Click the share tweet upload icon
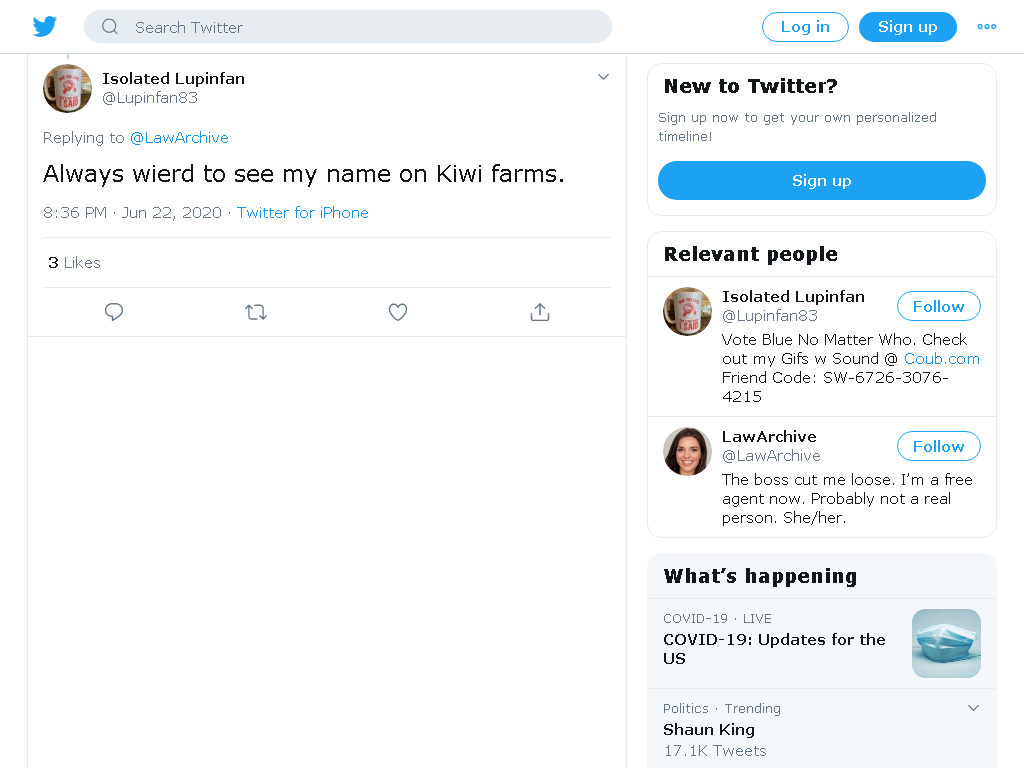Viewport: 1024px width, 768px height. (539, 312)
